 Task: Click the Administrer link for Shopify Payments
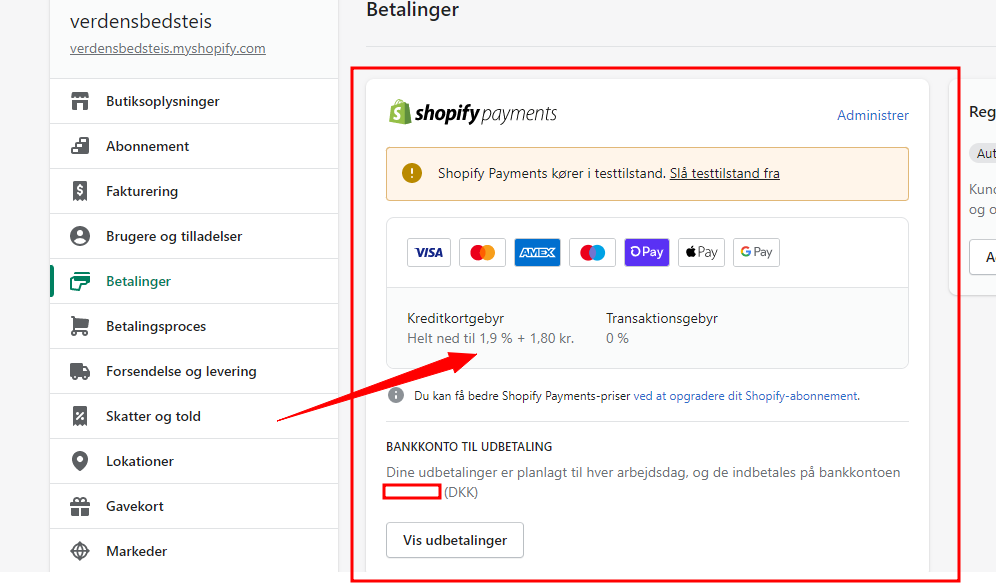(x=872, y=115)
